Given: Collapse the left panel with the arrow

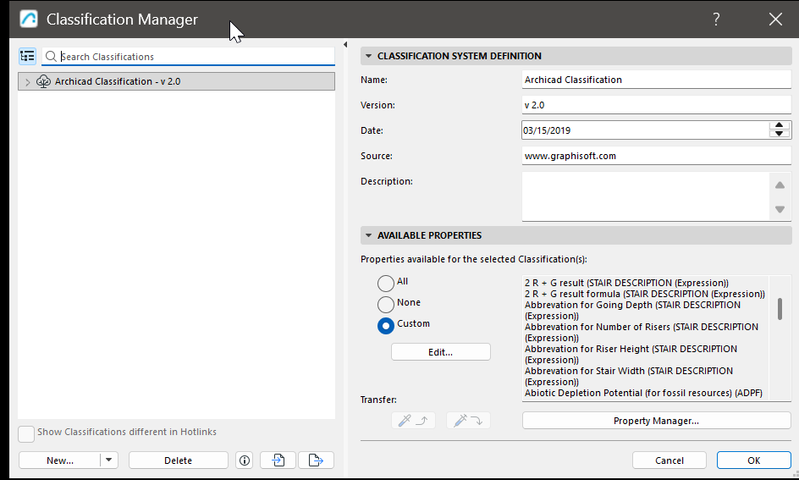Looking at the screenshot, I should [345, 45].
